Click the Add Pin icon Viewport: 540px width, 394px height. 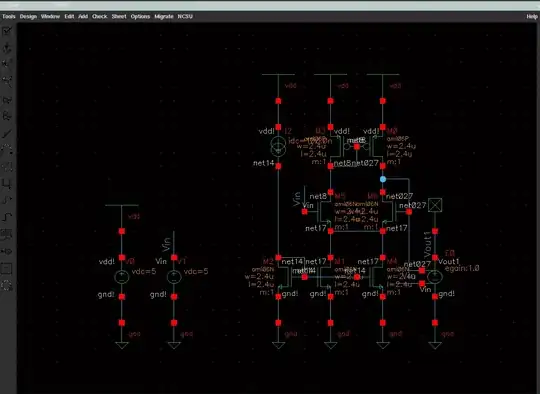point(7,251)
